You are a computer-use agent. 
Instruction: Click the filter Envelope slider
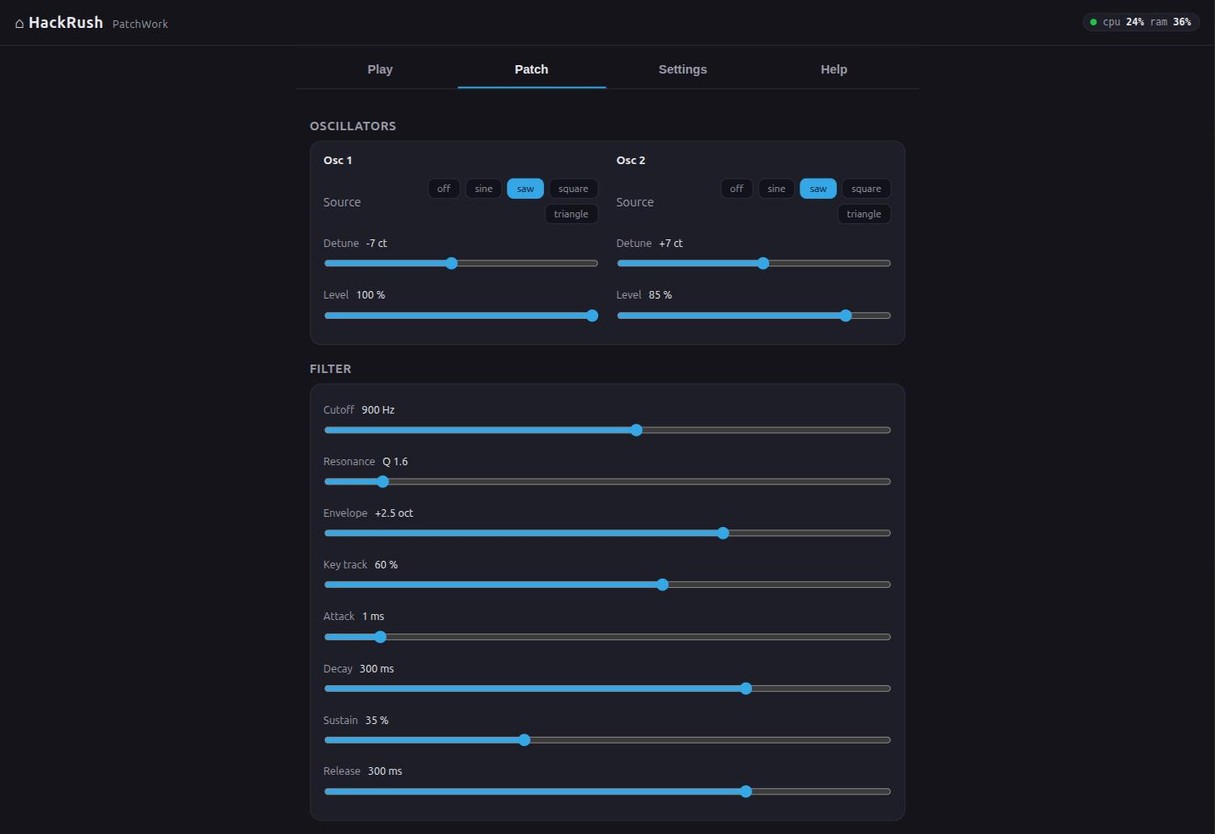pyautogui.click(x=607, y=533)
